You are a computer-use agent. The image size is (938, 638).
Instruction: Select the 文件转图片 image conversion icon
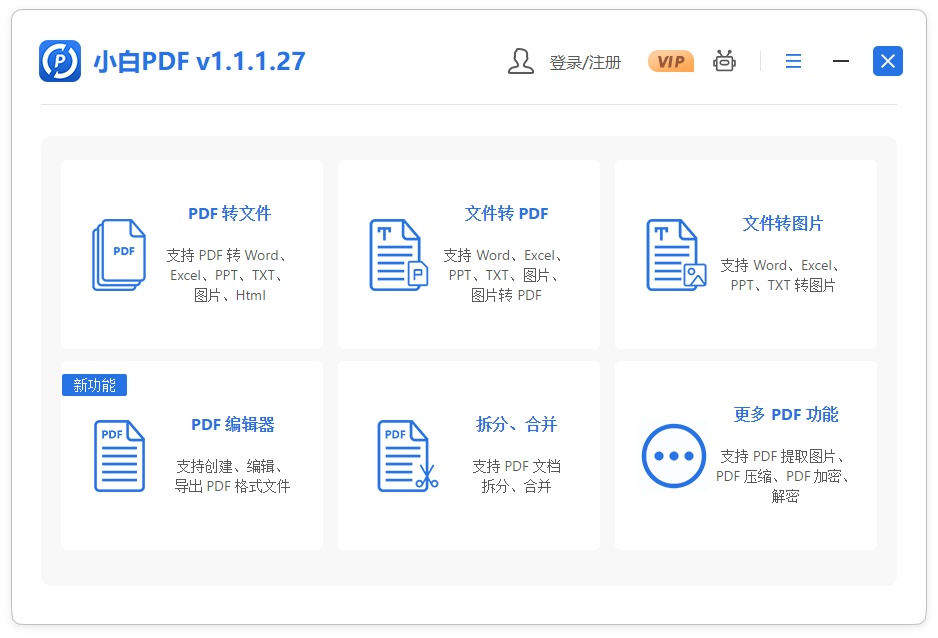click(x=675, y=254)
